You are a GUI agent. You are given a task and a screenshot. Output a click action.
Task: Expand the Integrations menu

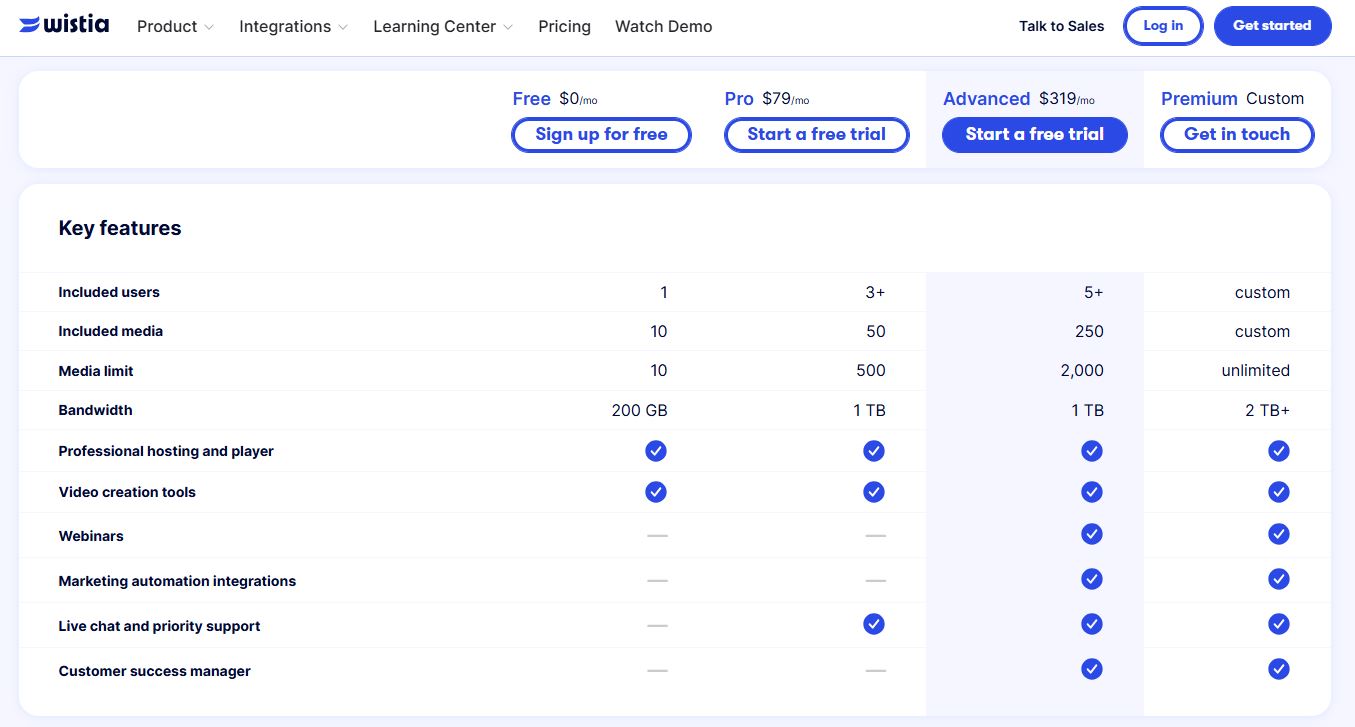click(293, 26)
